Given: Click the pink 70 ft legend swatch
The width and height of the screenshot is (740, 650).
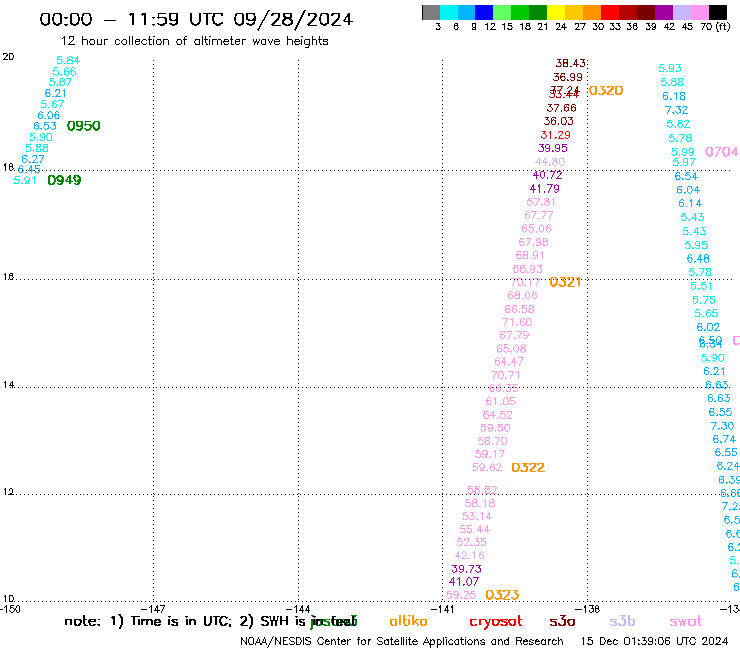Looking at the screenshot, I should (x=699, y=12).
